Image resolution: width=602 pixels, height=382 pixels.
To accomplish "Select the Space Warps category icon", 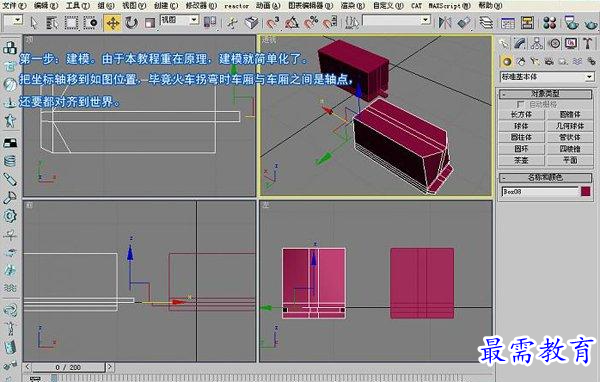I will coord(577,61).
